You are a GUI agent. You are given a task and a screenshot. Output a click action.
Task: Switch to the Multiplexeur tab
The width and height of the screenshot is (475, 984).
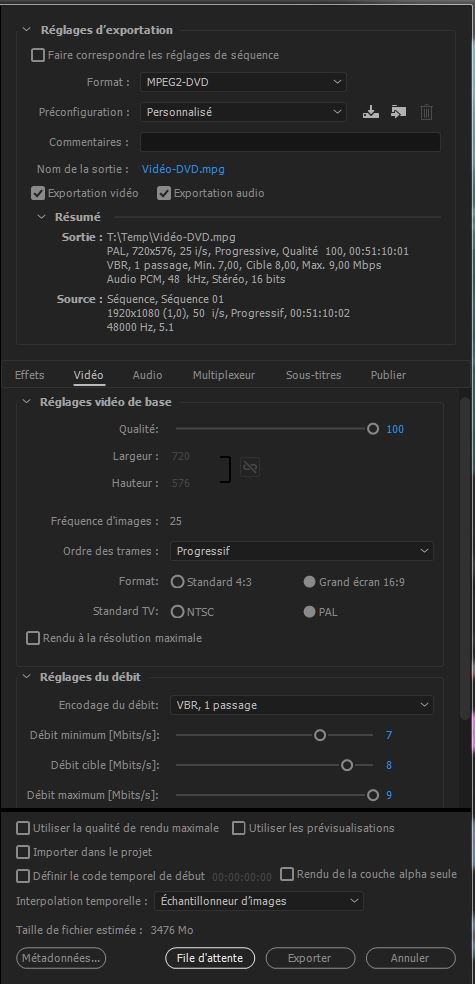point(224,375)
